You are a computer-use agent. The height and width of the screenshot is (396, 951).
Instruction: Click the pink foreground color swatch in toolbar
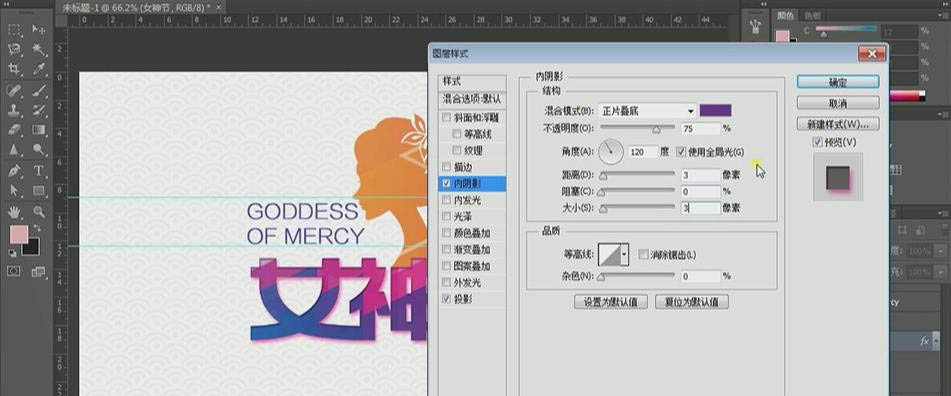coord(19,235)
